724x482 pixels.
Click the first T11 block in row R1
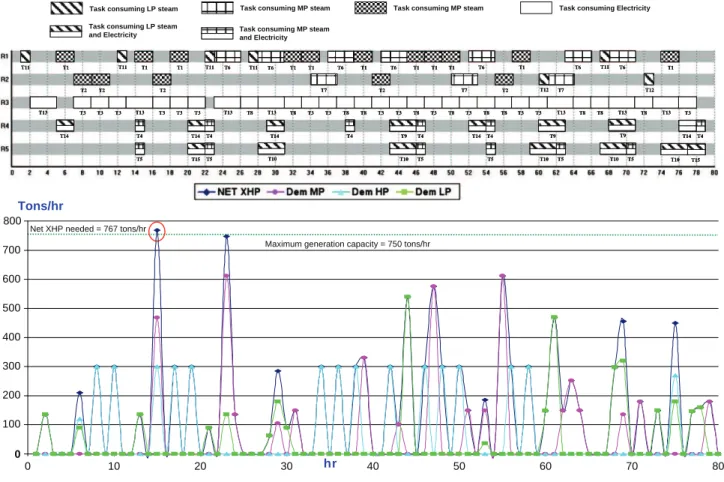25,56
